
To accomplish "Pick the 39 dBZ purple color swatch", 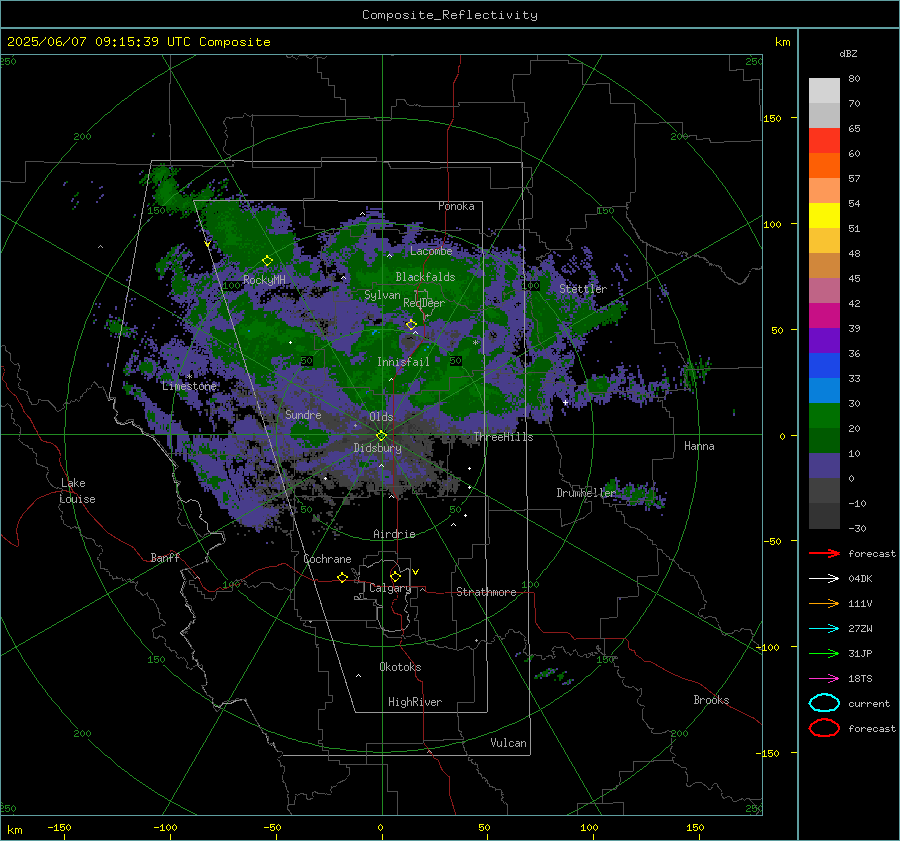I will (x=824, y=340).
